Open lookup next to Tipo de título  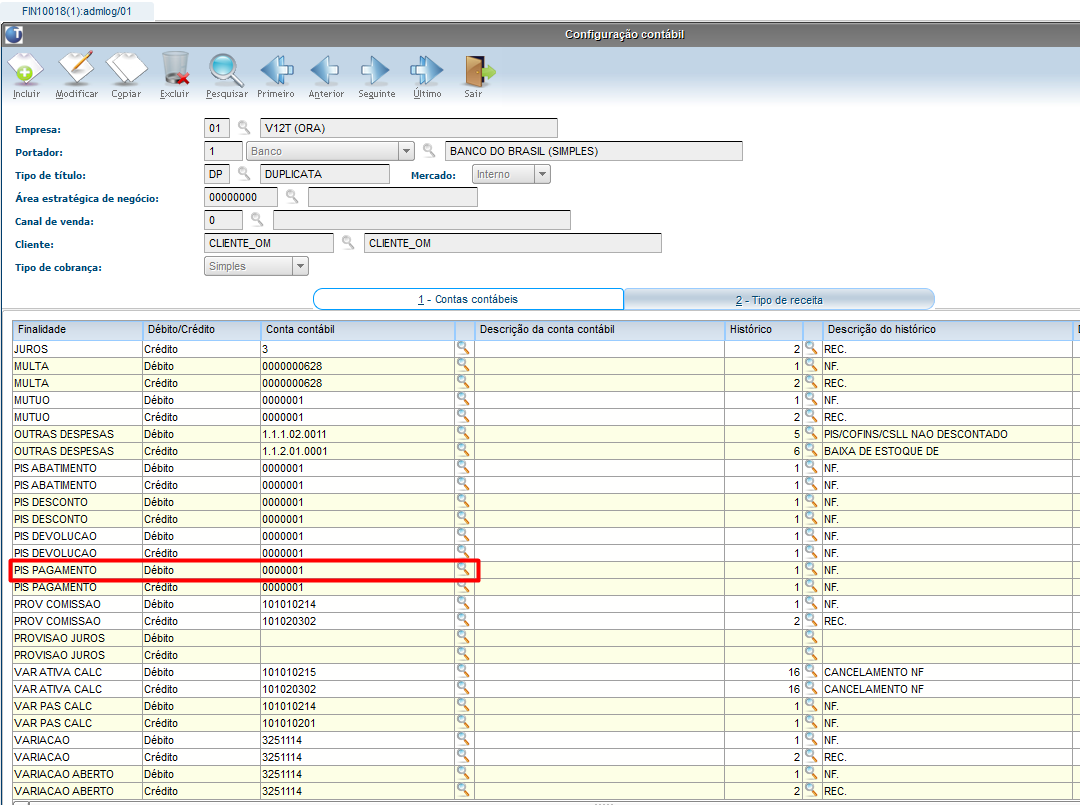click(244, 174)
